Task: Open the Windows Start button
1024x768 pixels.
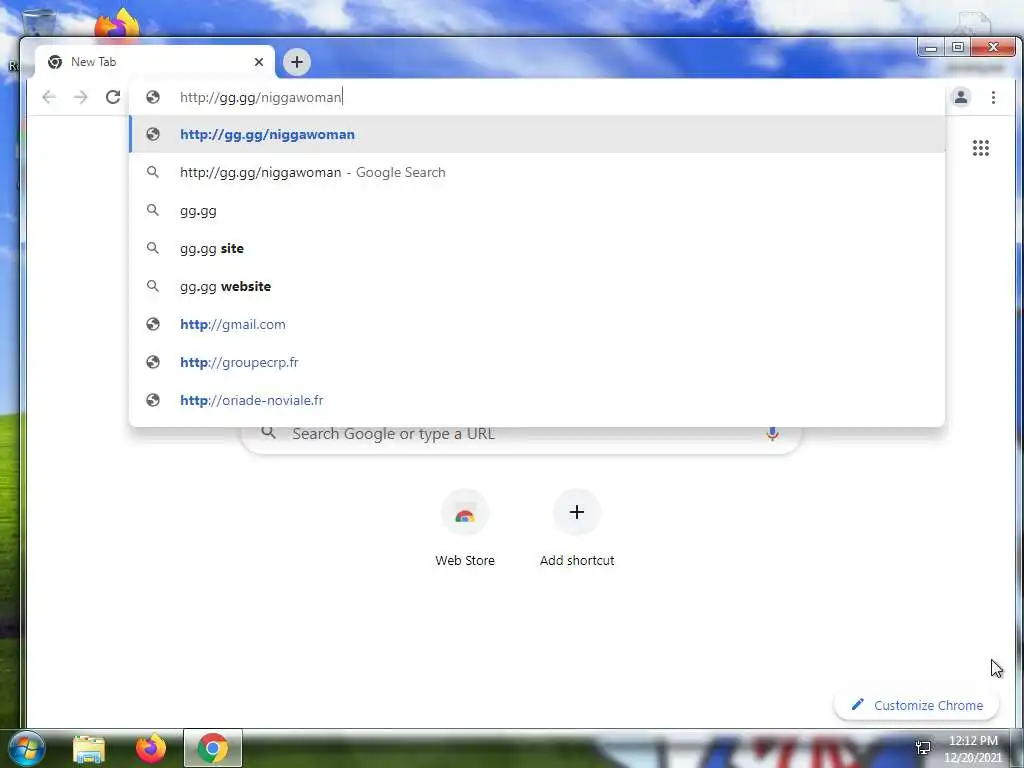Action: 26,748
